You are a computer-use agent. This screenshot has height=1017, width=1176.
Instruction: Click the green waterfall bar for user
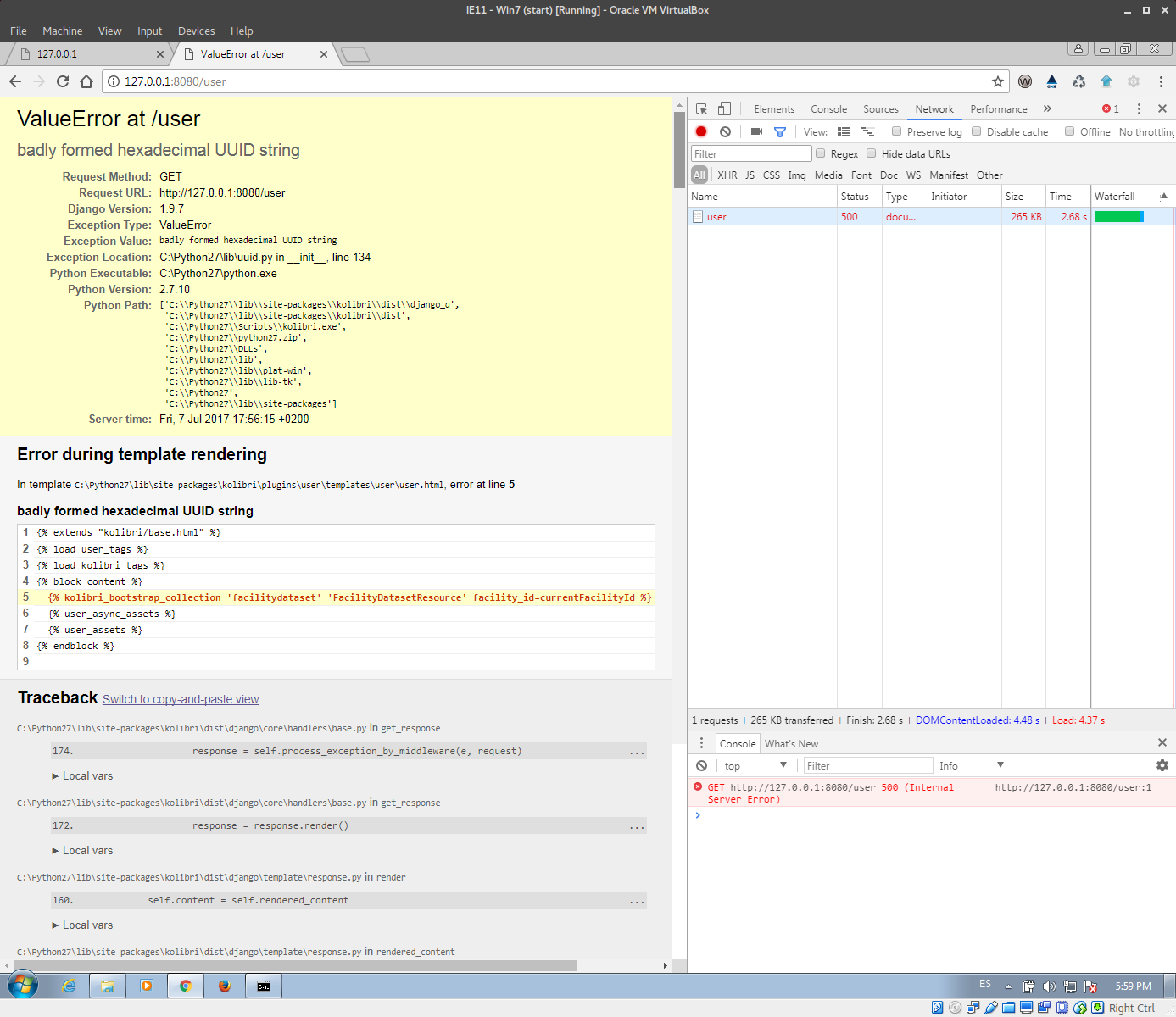point(1119,217)
